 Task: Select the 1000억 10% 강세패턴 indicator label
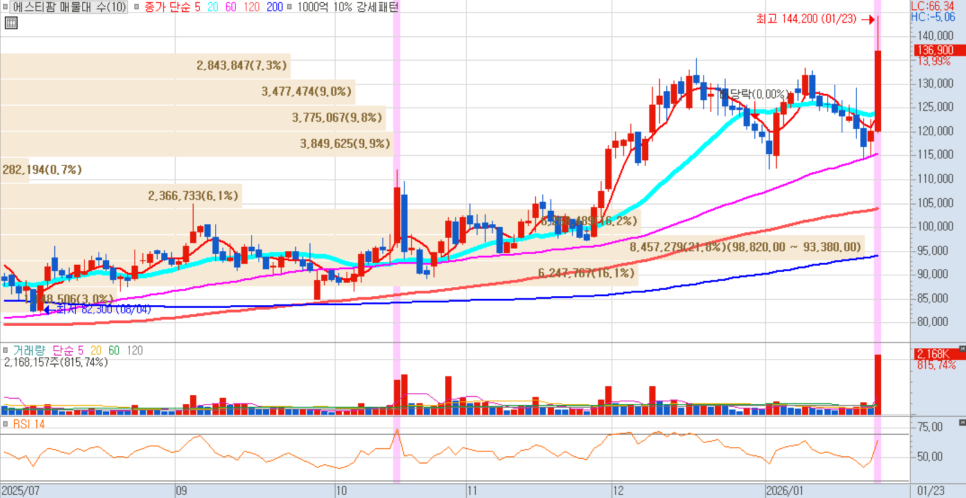click(347, 7)
